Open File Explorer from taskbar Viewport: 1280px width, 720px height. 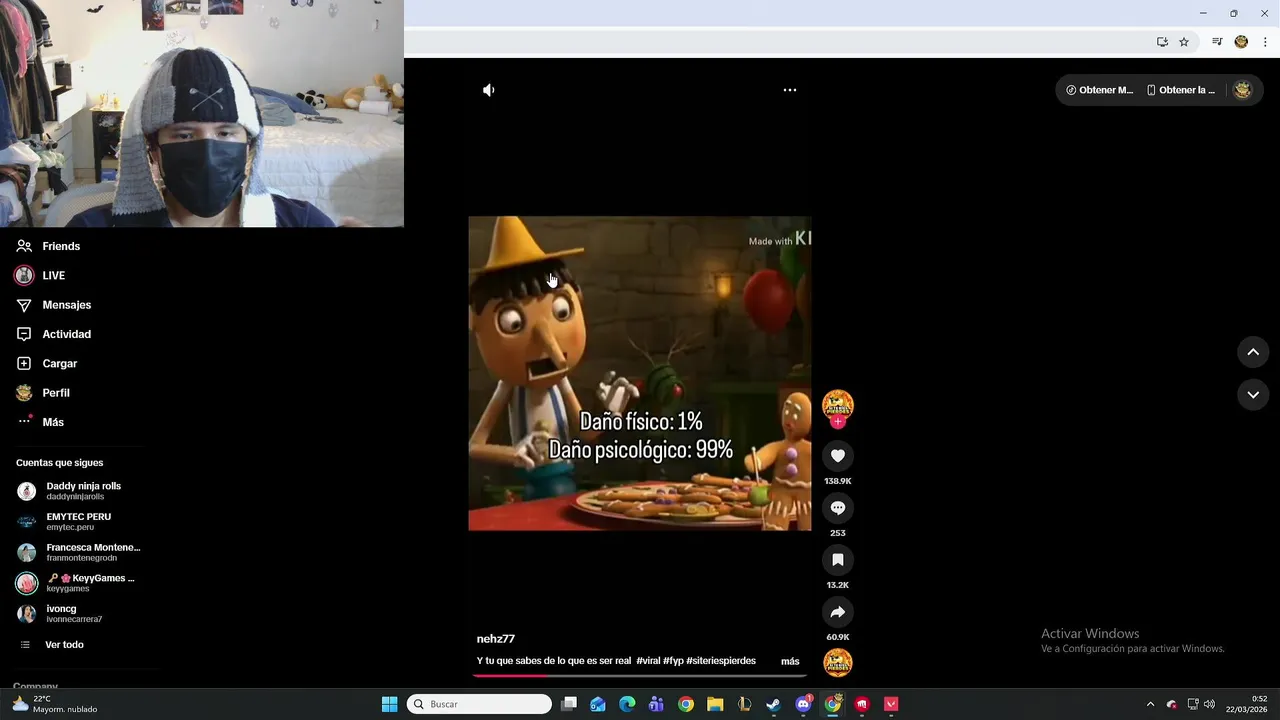pyautogui.click(x=715, y=704)
